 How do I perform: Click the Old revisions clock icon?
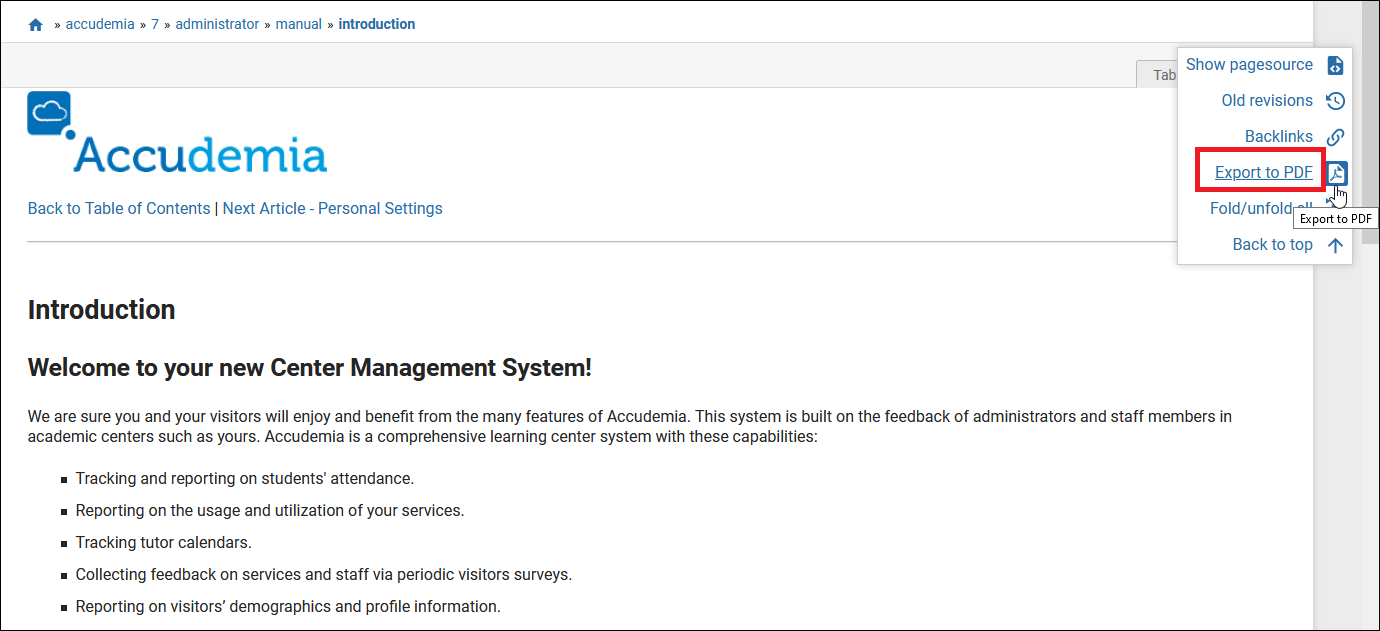[1335, 101]
